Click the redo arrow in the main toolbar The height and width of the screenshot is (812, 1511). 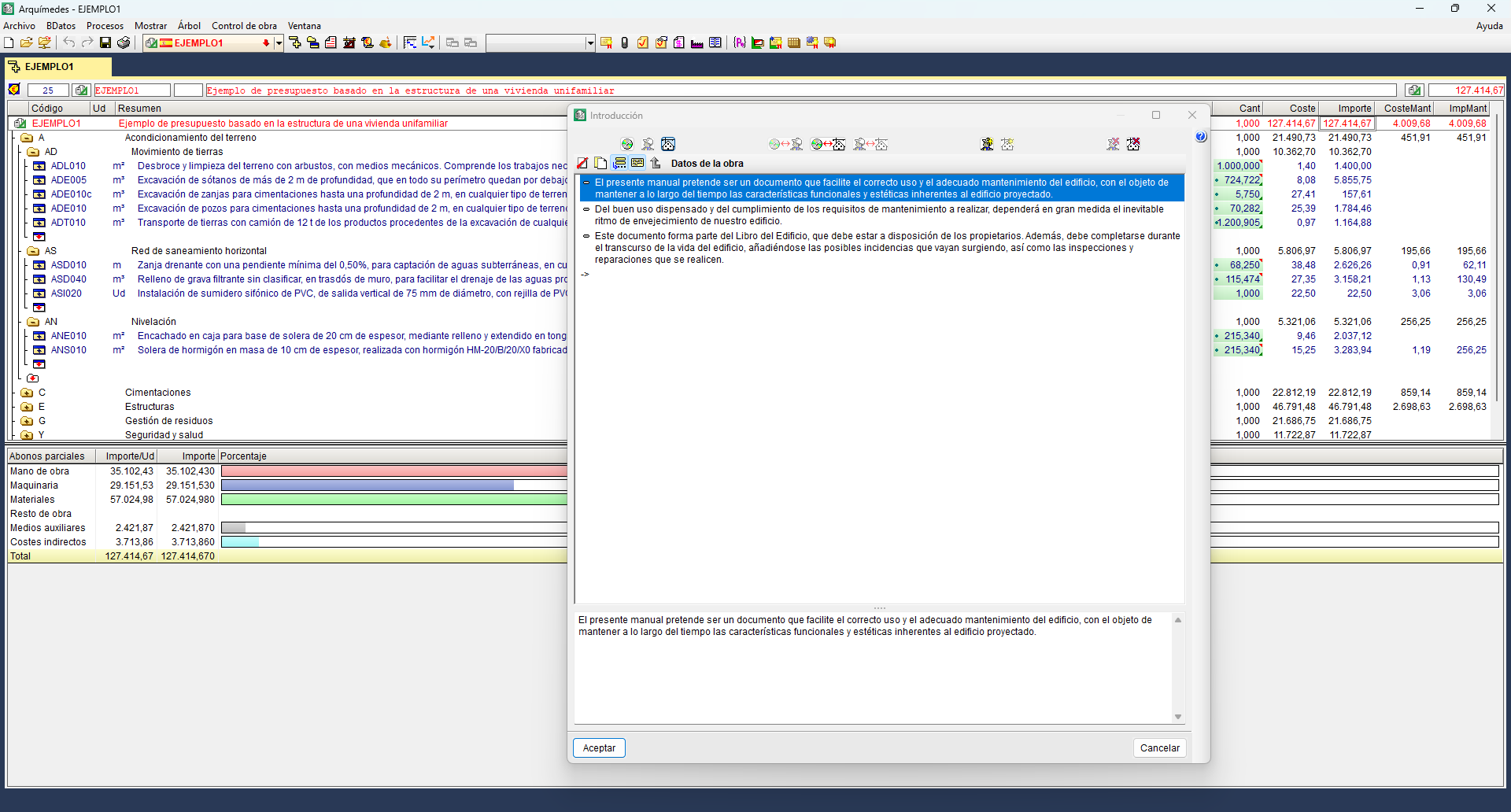coord(87,42)
